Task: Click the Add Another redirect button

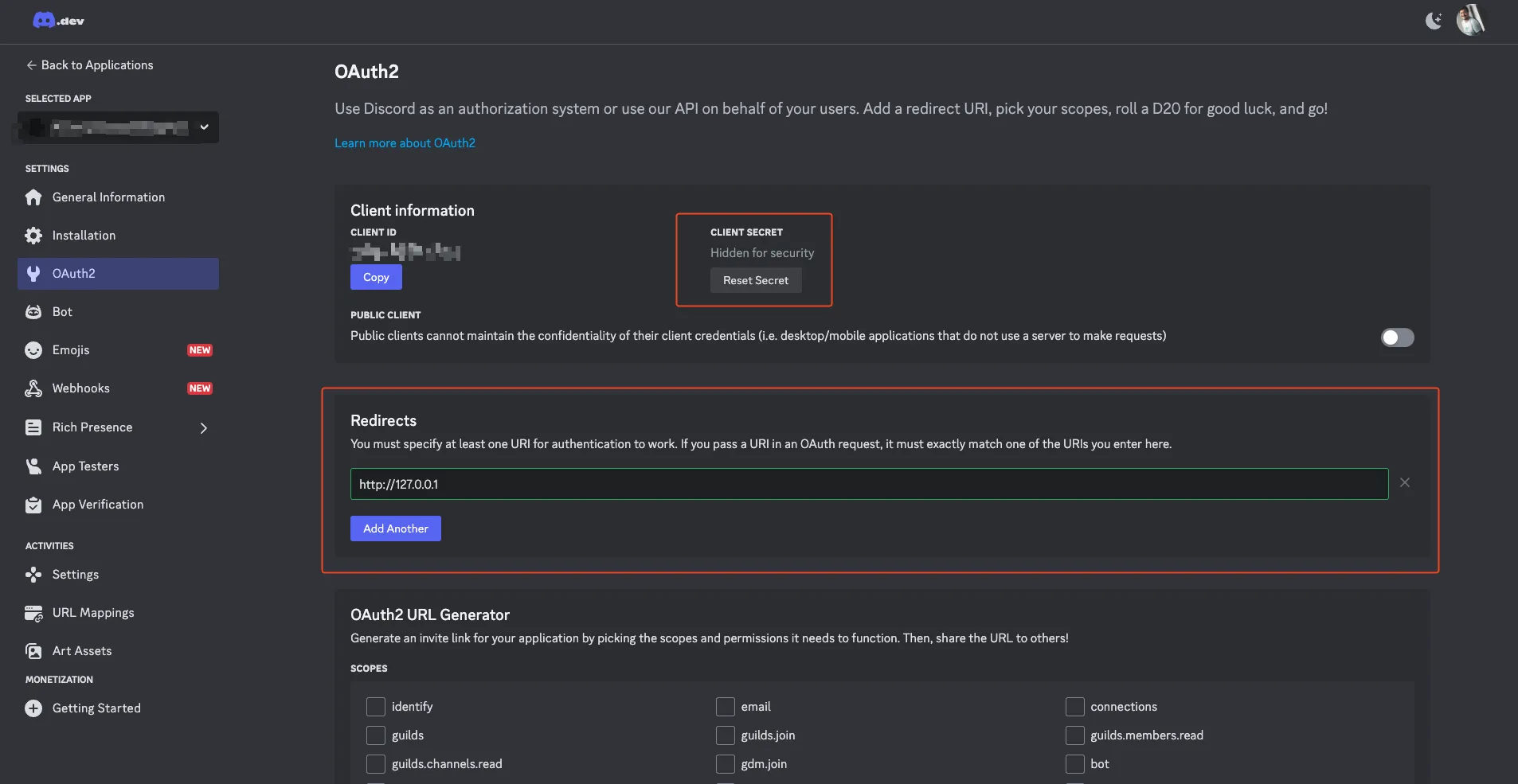Action: point(395,528)
